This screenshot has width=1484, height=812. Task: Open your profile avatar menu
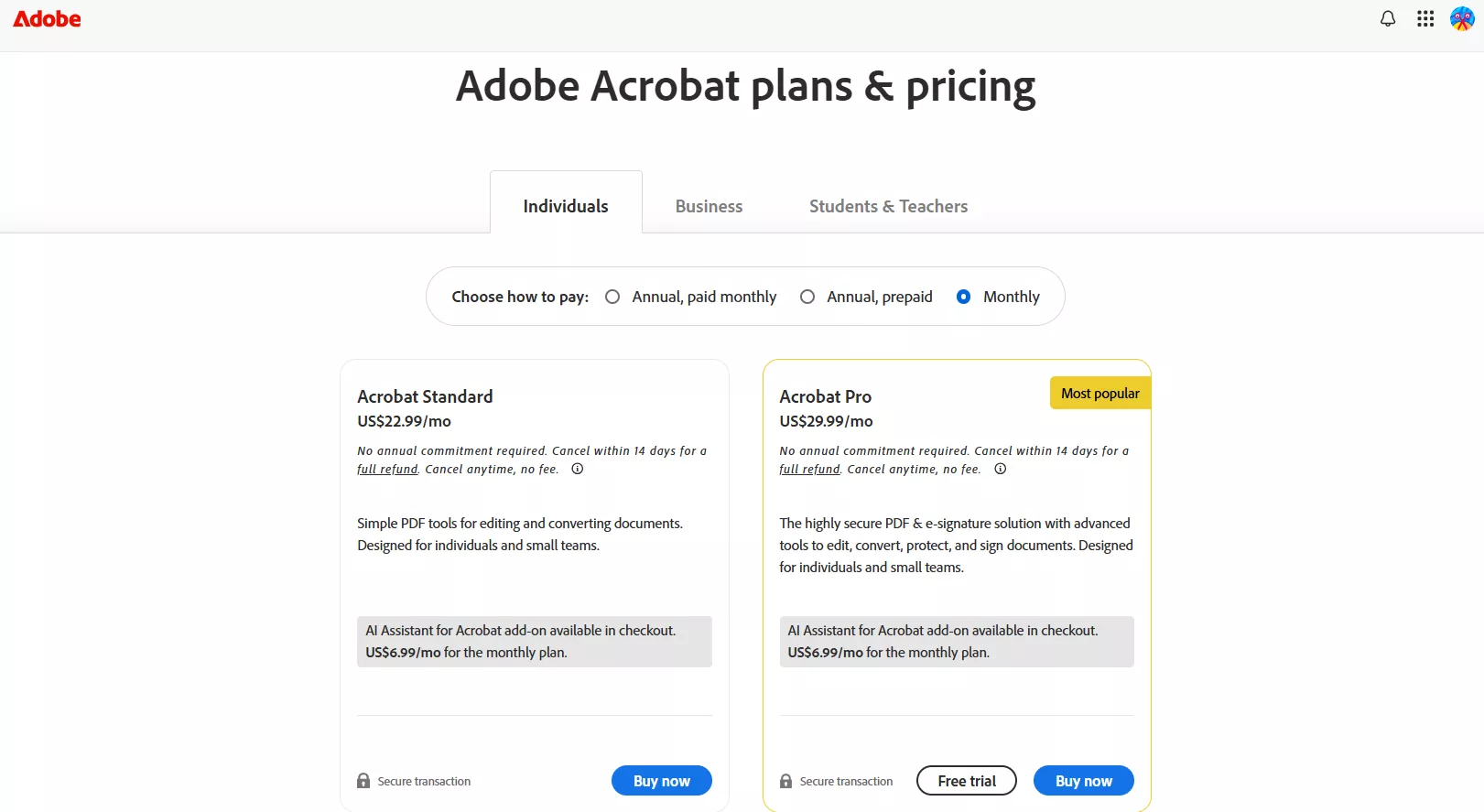coord(1460,18)
